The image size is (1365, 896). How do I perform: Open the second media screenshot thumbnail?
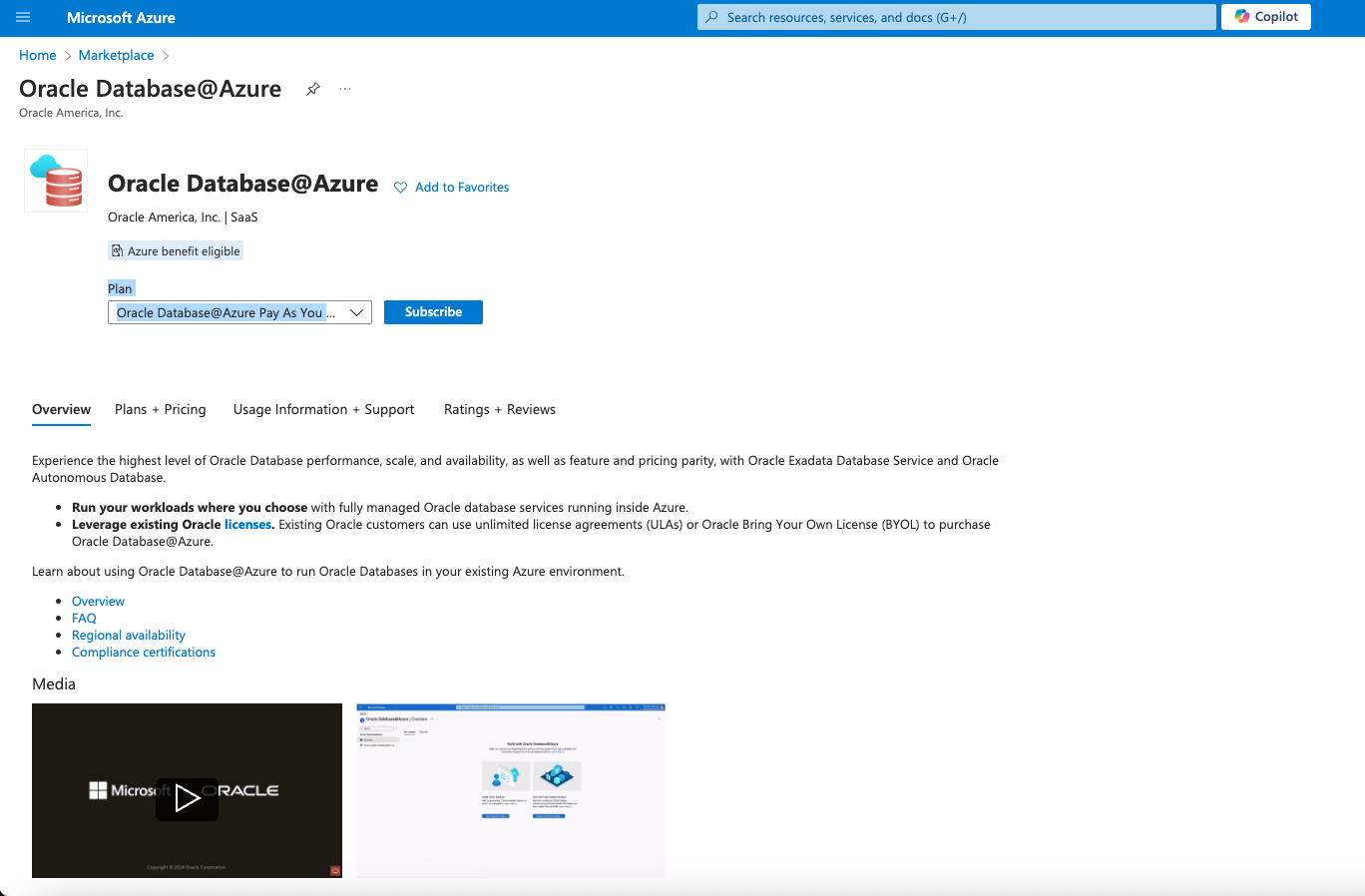tap(510, 790)
